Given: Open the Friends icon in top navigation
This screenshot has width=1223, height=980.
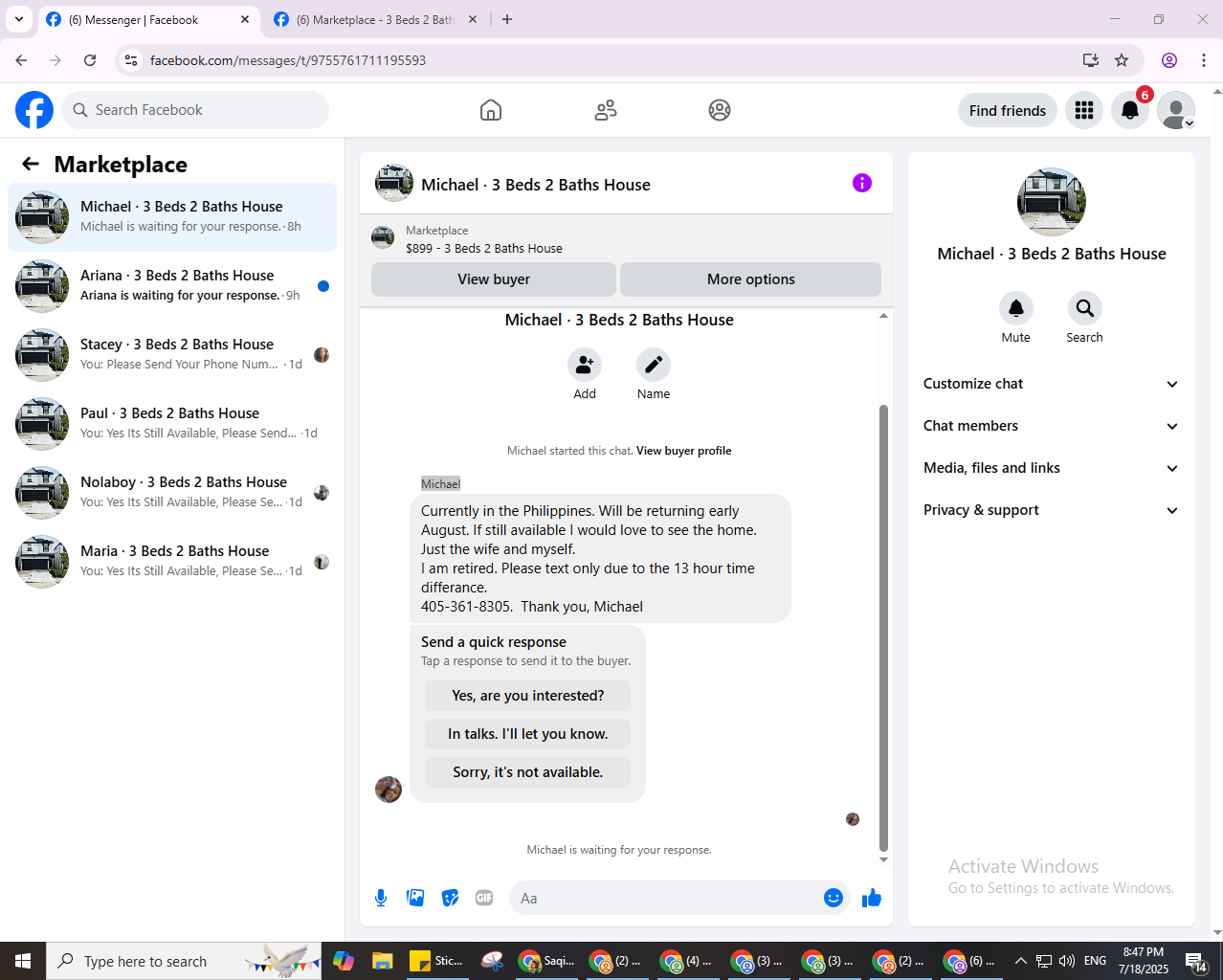Looking at the screenshot, I should 606,110.
